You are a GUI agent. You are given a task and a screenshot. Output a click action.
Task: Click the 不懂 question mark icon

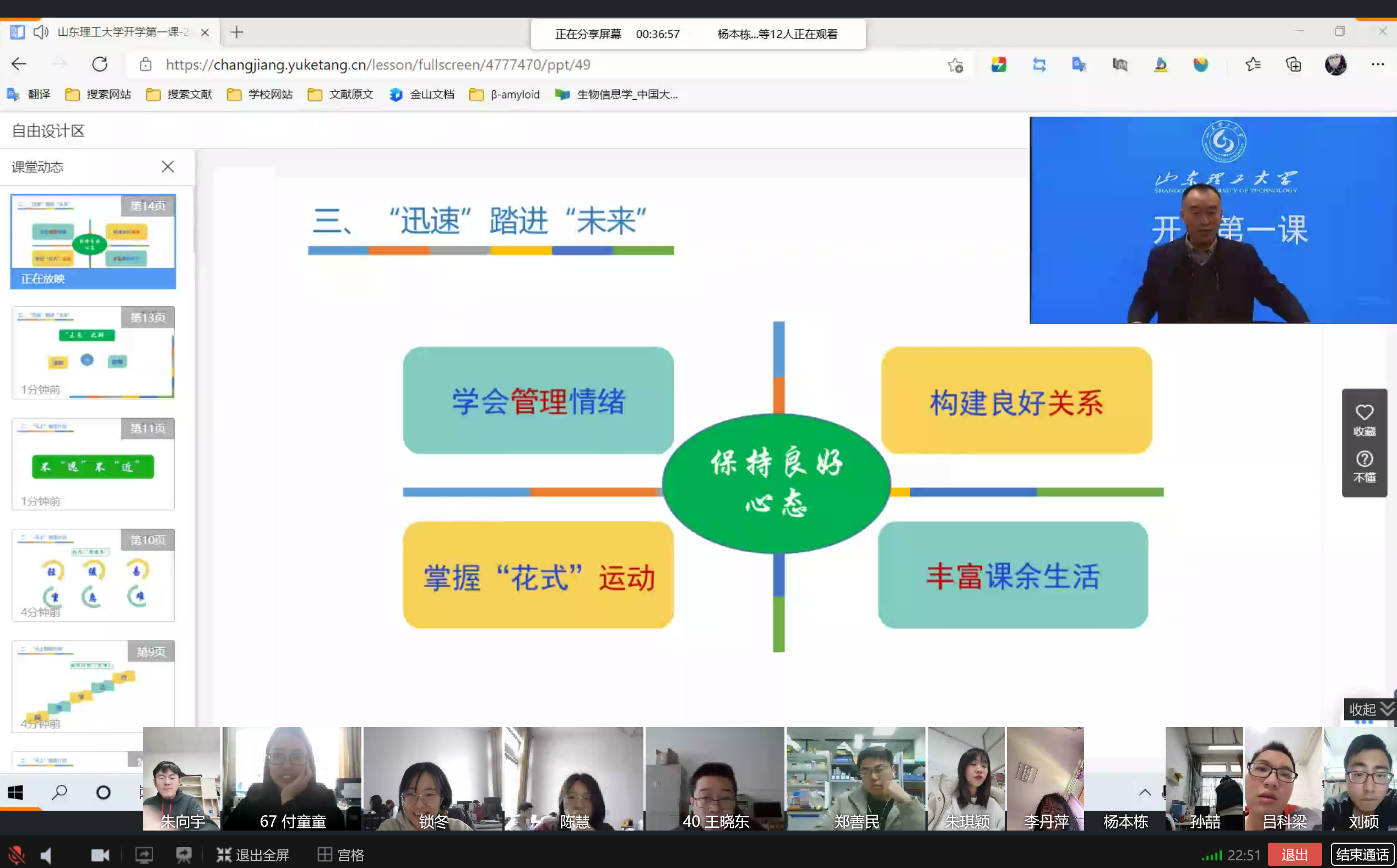(1364, 460)
